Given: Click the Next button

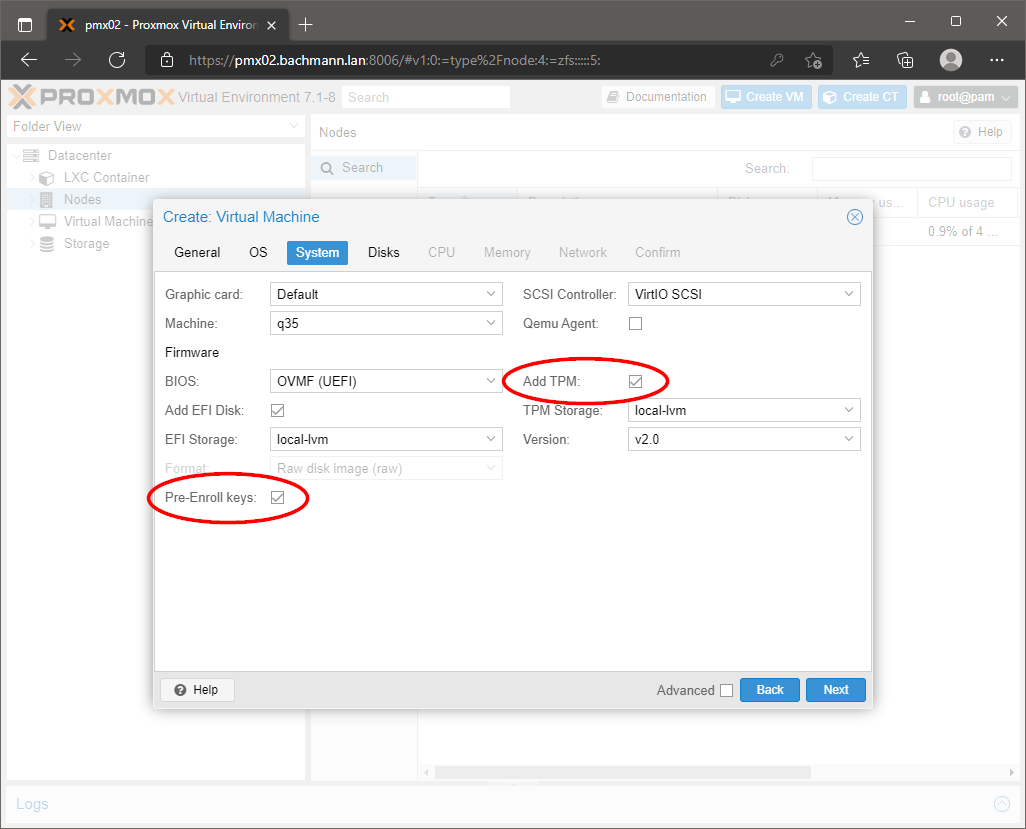Looking at the screenshot, I should 836,690.
